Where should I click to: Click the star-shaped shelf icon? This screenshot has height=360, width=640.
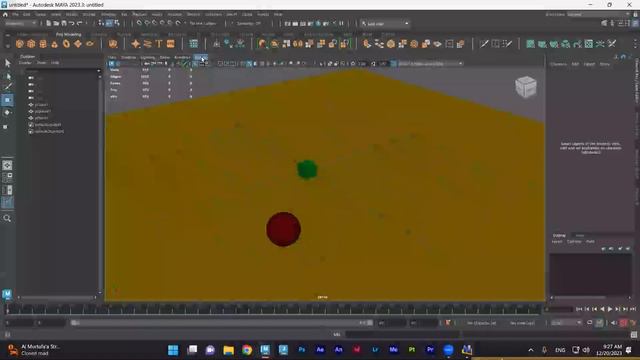point(136,44)
